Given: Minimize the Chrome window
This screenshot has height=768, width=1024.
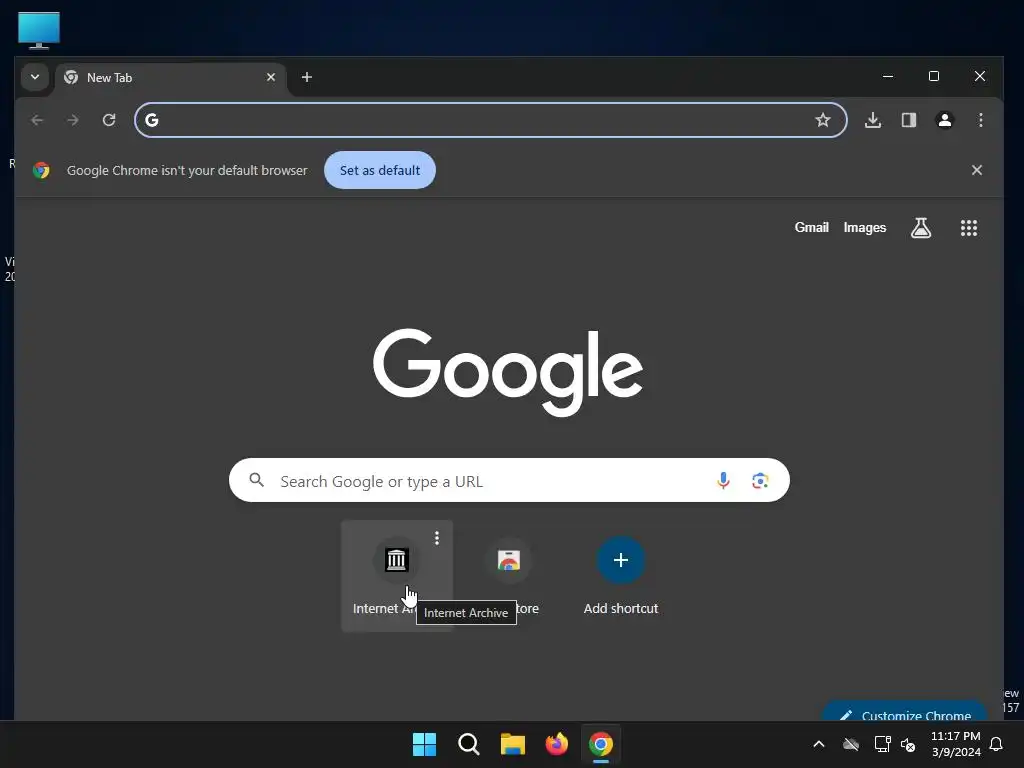Looking at the screenshot, I should tap(888, 76).
